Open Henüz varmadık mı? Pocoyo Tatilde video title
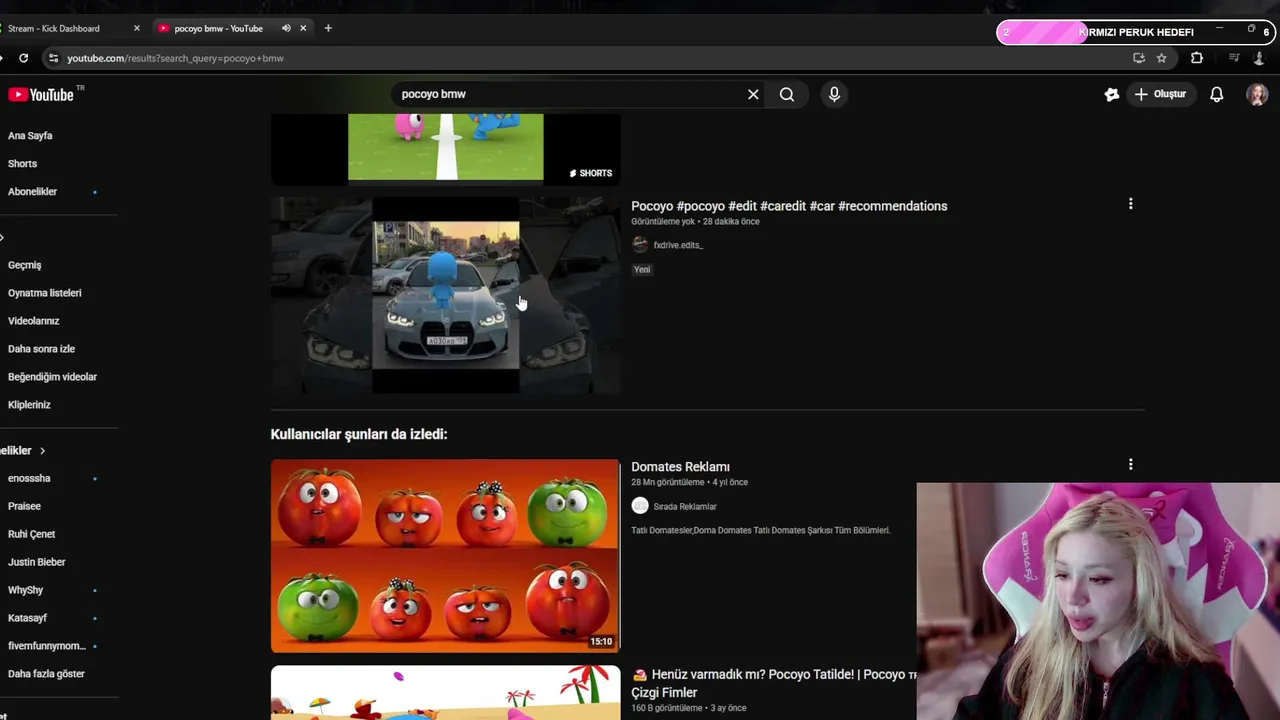The width and height of the screenshot is (1280, 720). [x=774, y=683]
